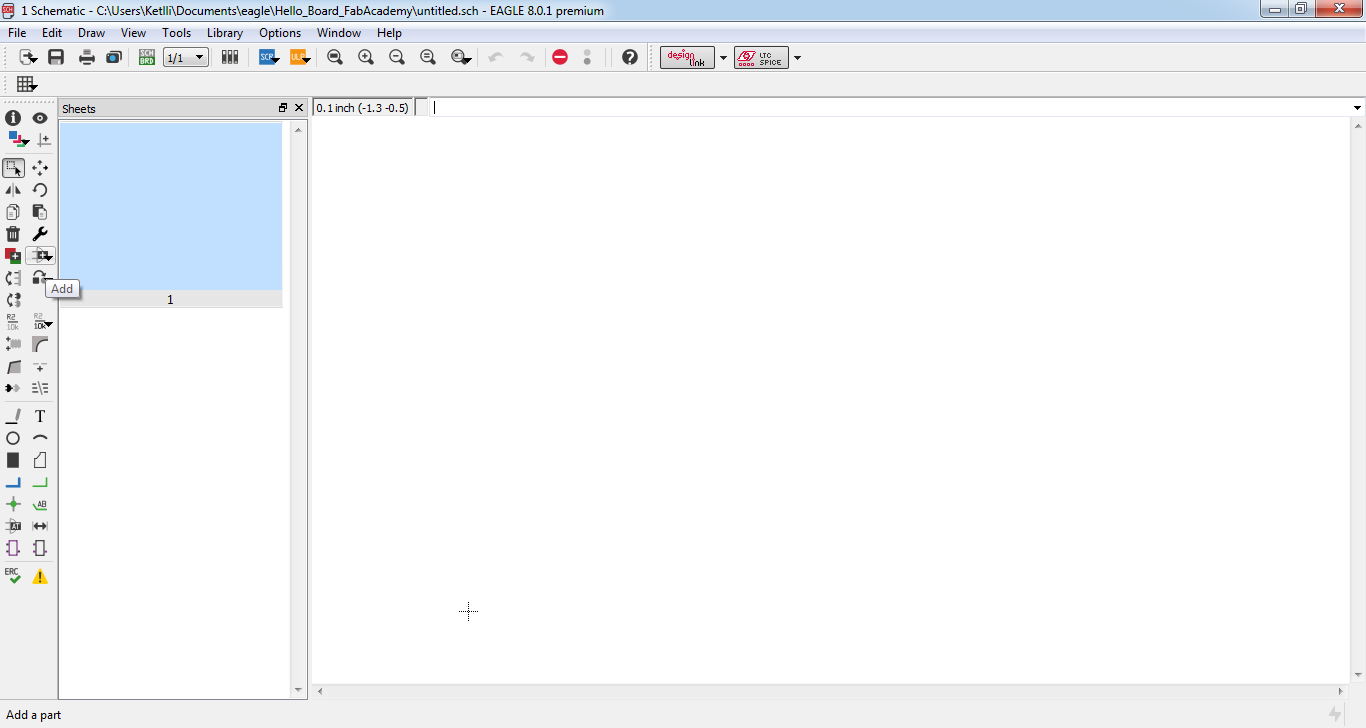1366x728 pixels.
Task: Select the Arc drawing tool
Action: click(40, 438)
